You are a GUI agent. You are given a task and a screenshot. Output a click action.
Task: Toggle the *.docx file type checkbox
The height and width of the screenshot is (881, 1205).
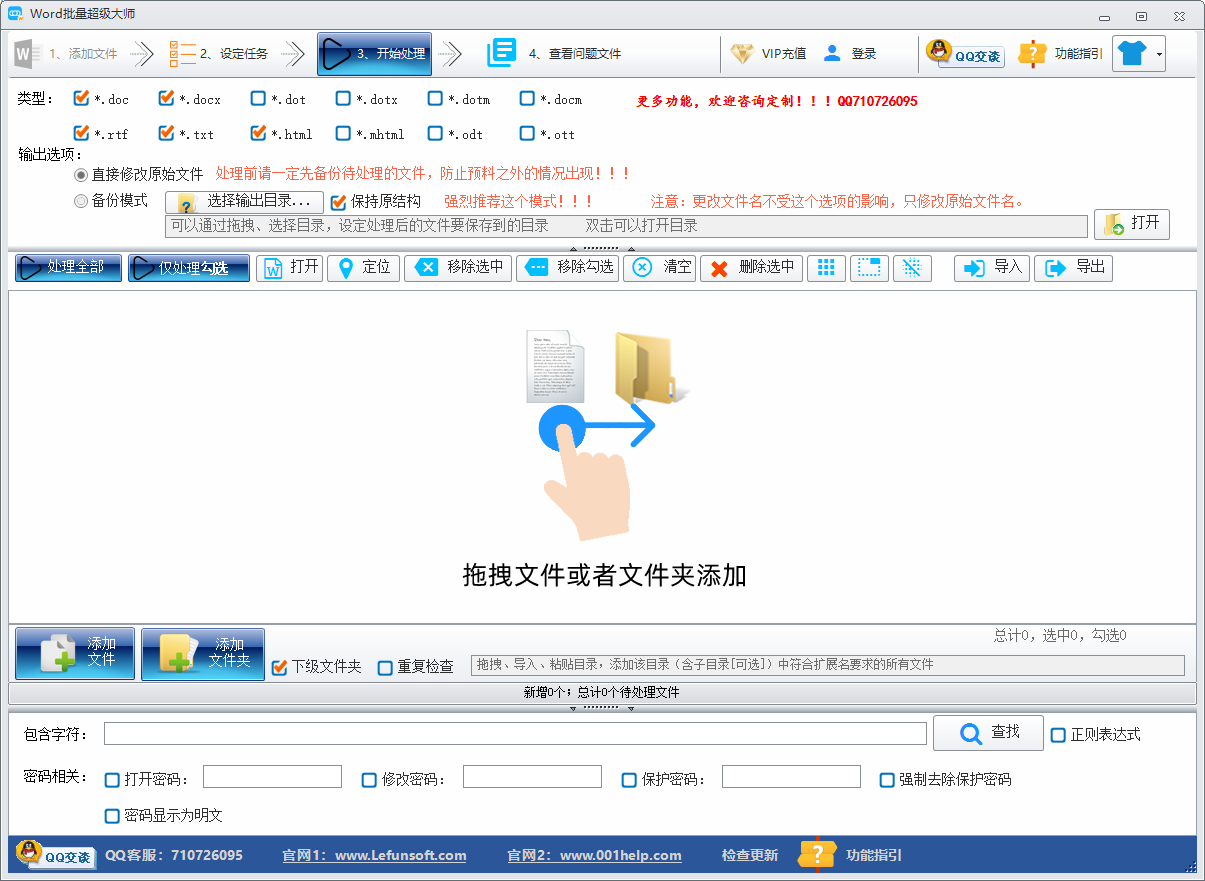click(x=167, y=99)
